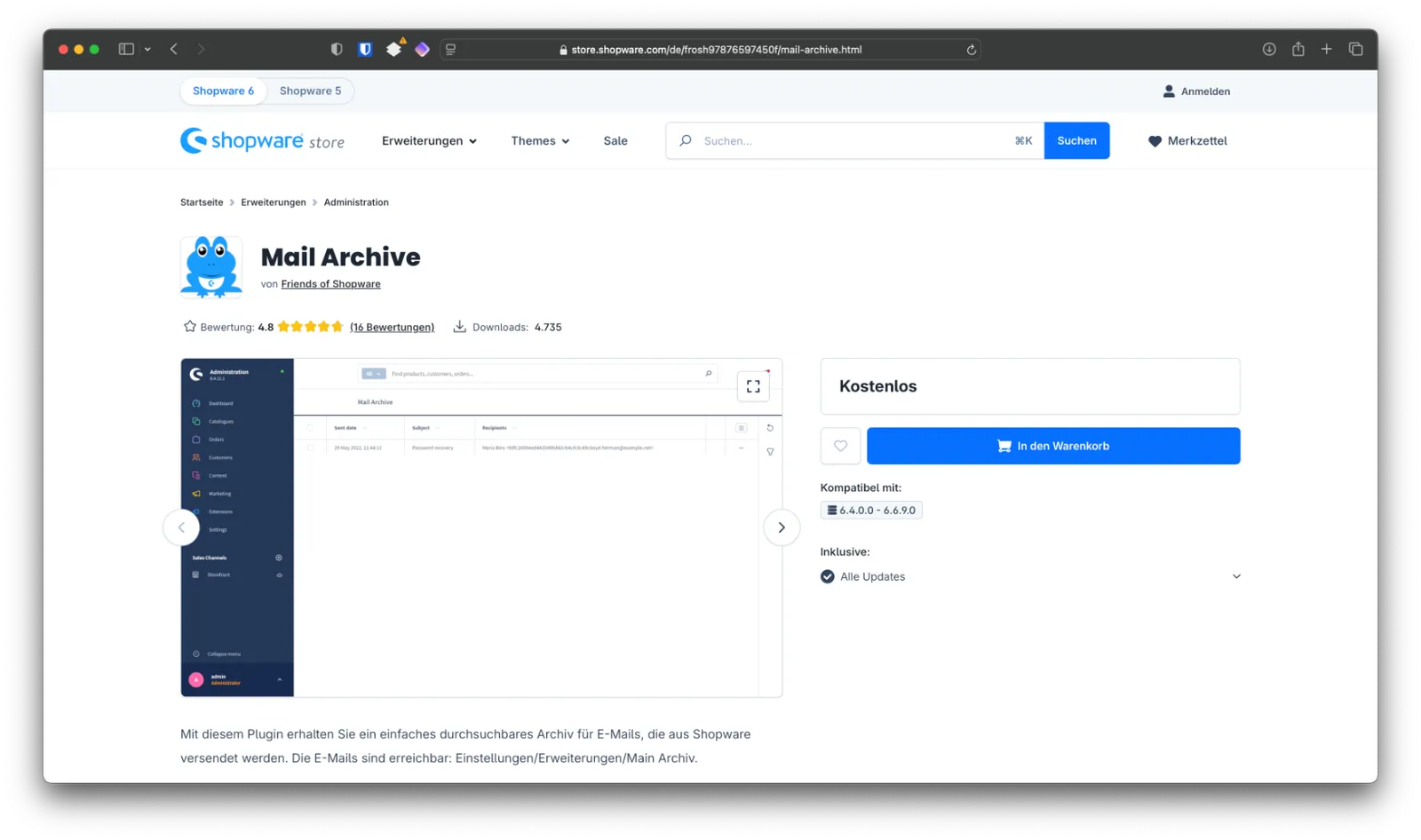The height and width of the screenshot is (840, 1421).
Task: Add plugin to wishlist with heart toggle
Action: pos(839,446)
